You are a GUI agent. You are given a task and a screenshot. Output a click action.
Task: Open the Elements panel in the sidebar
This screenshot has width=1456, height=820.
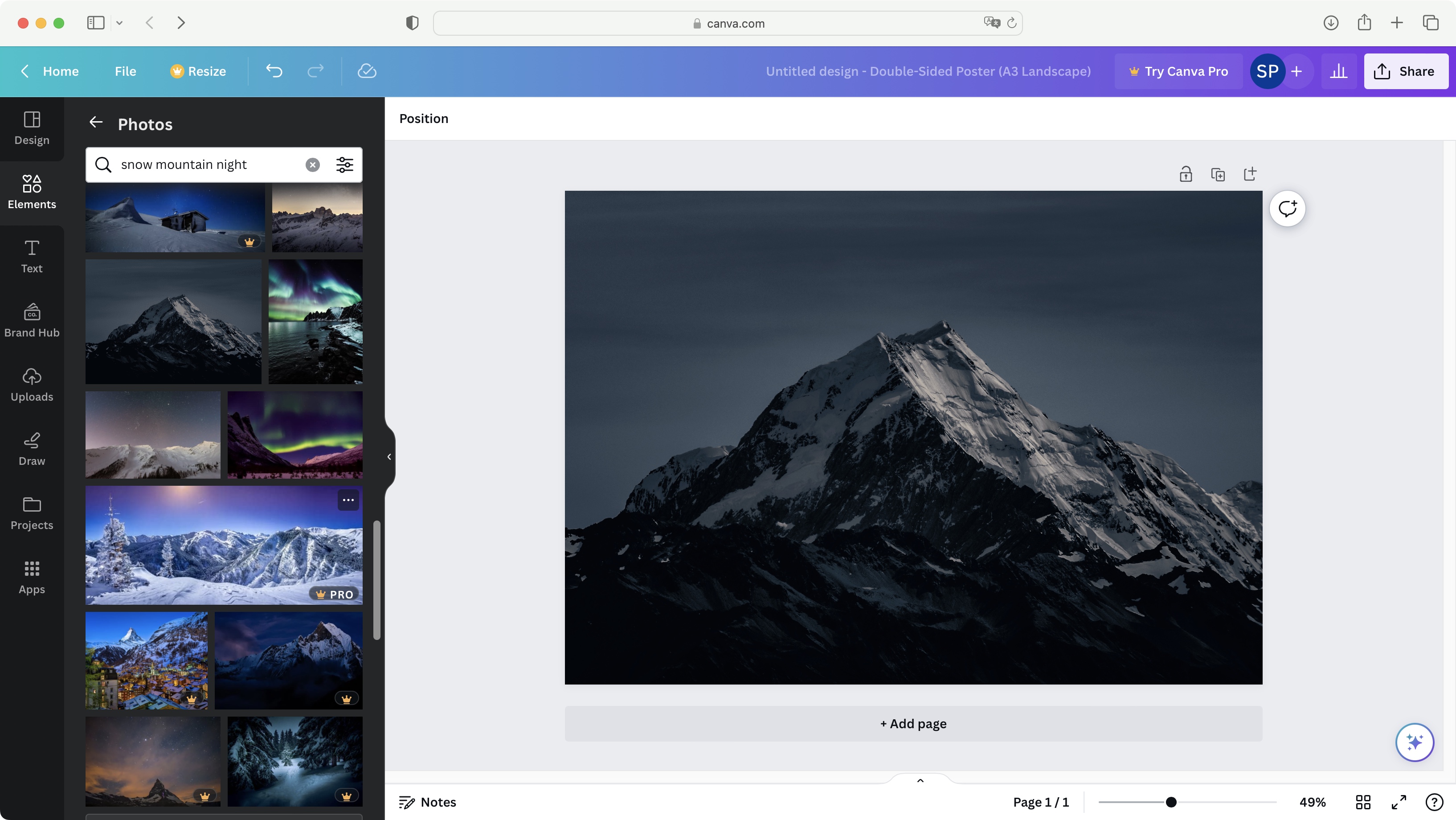click(31, 191)
